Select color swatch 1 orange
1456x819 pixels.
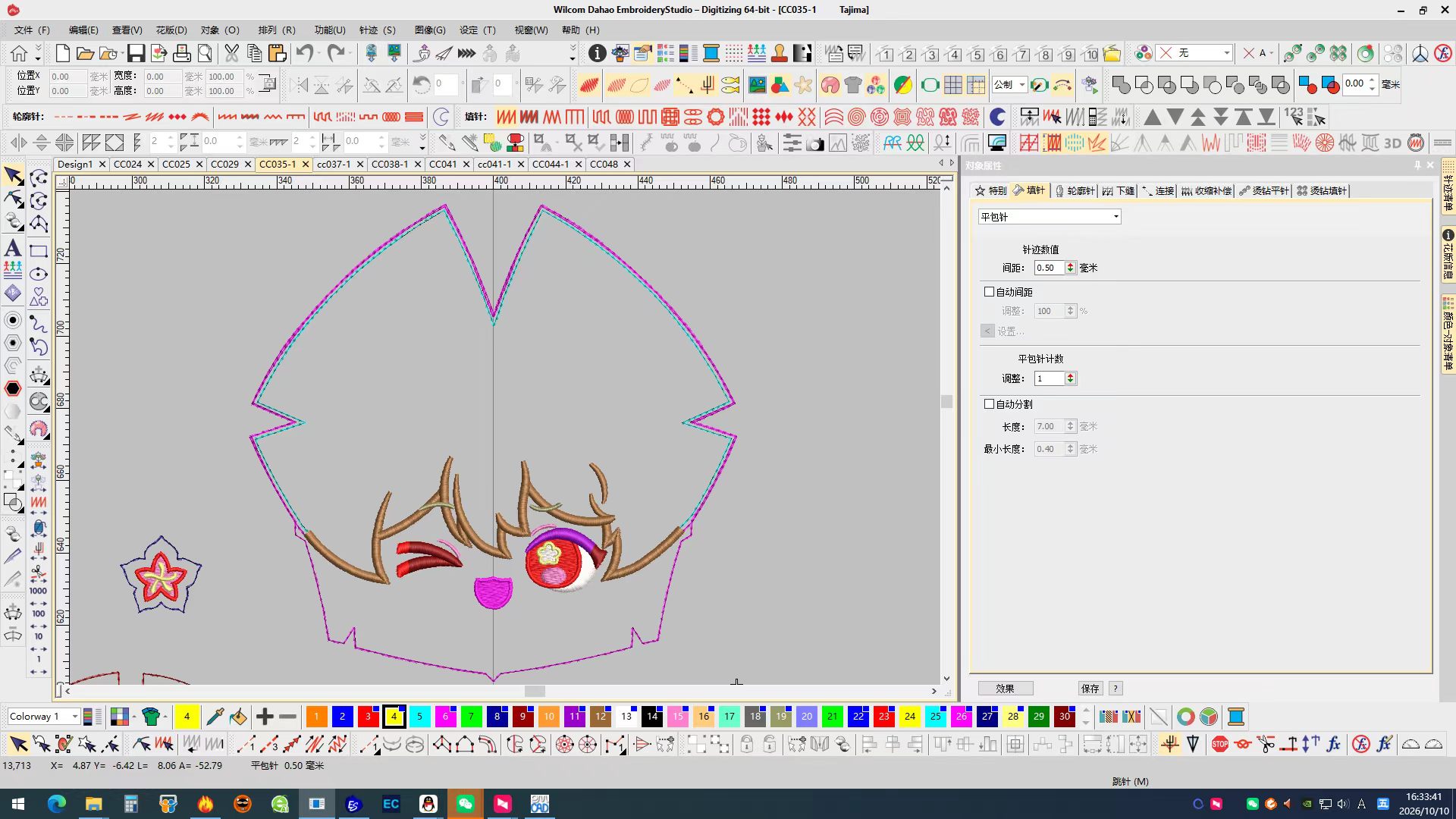[316, 717]
